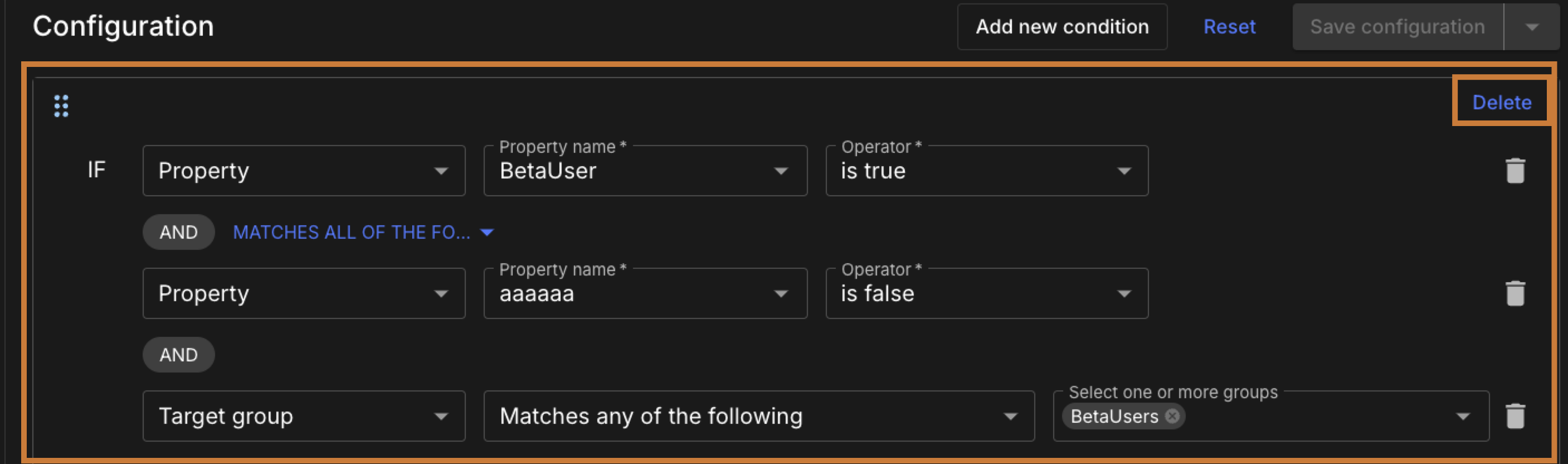The image size is (1568, 464).
Task: Click the groups selector dropdown arrow
Action: (x=1463, y=416)
